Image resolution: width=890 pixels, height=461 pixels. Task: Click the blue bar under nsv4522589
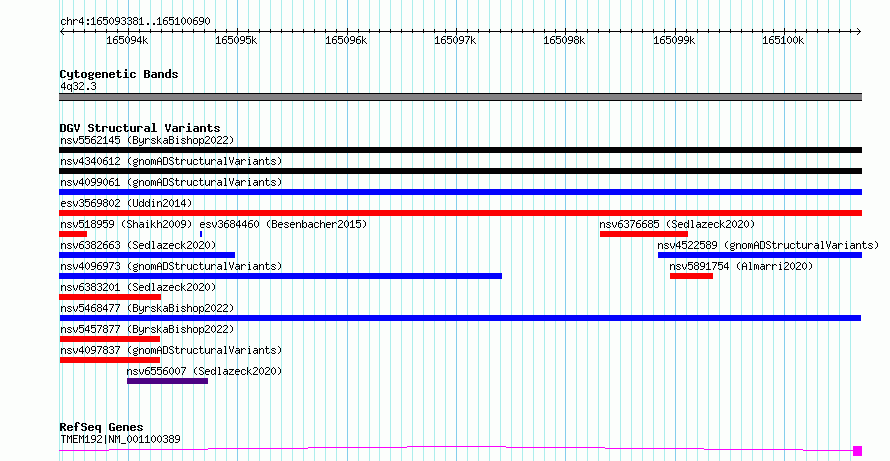759,255
